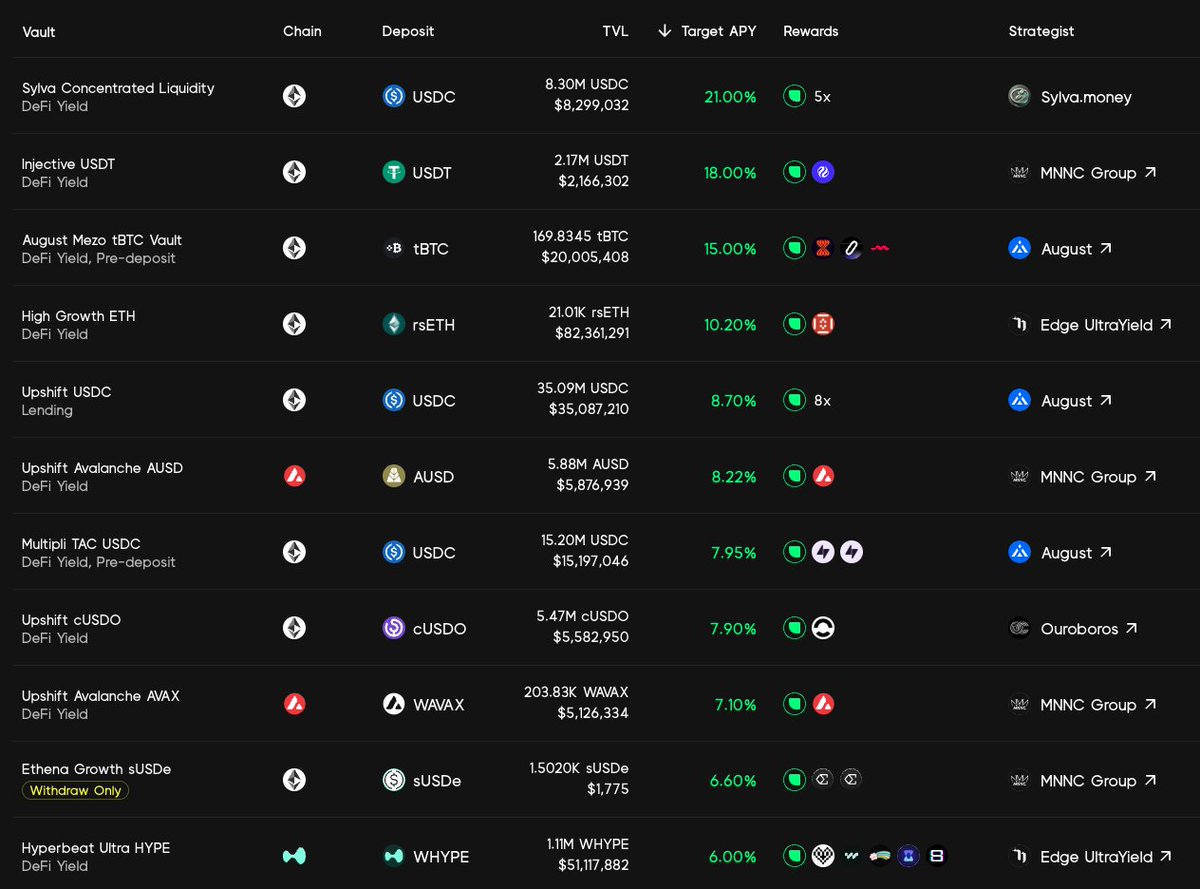Click the 21.00% target APY value

tap(730, 97)
